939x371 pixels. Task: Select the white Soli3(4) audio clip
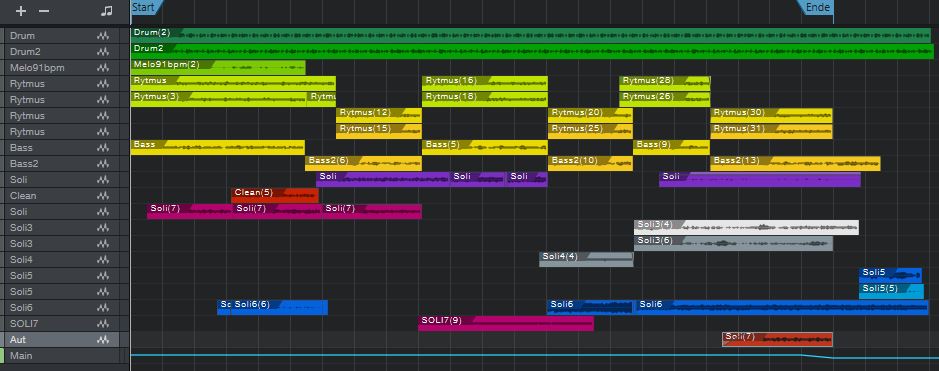pos(746,227)
